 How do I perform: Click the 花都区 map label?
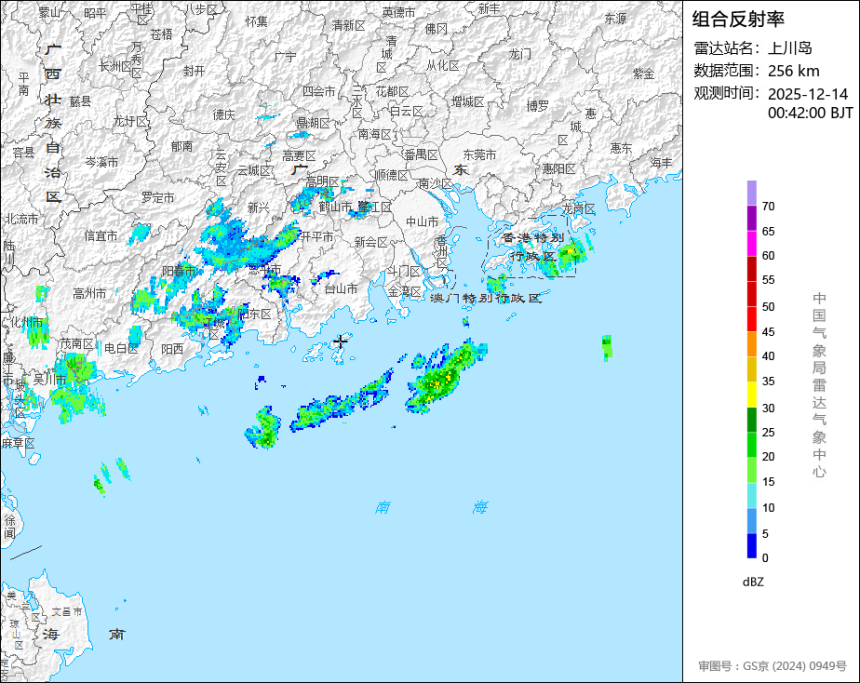tap(392, 92)
